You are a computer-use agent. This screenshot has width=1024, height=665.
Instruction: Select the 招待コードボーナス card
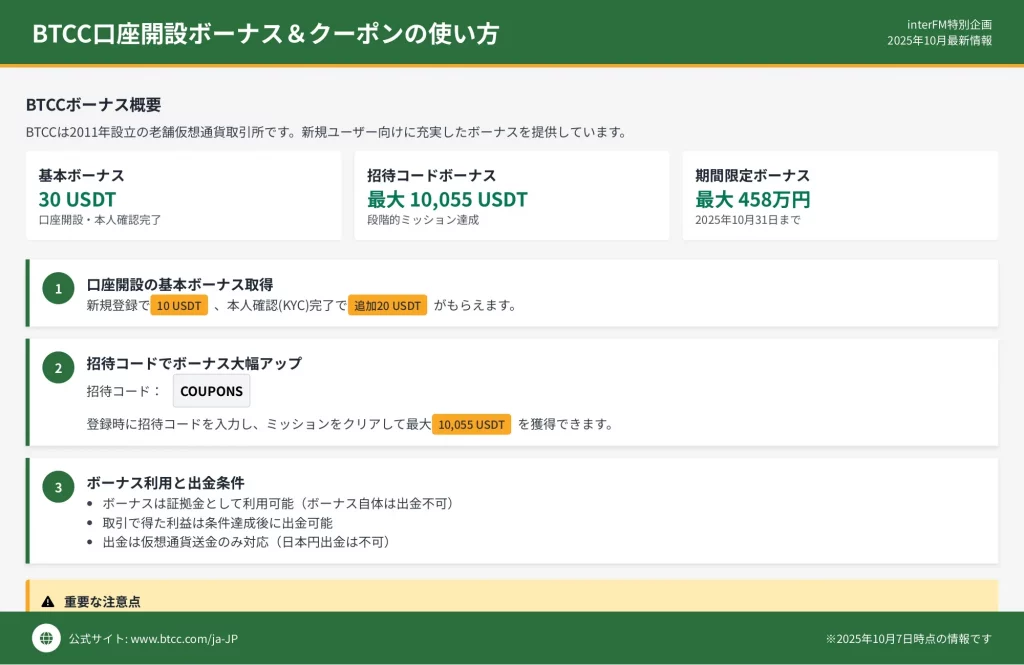pyautogui.click(x=511, y=196)
